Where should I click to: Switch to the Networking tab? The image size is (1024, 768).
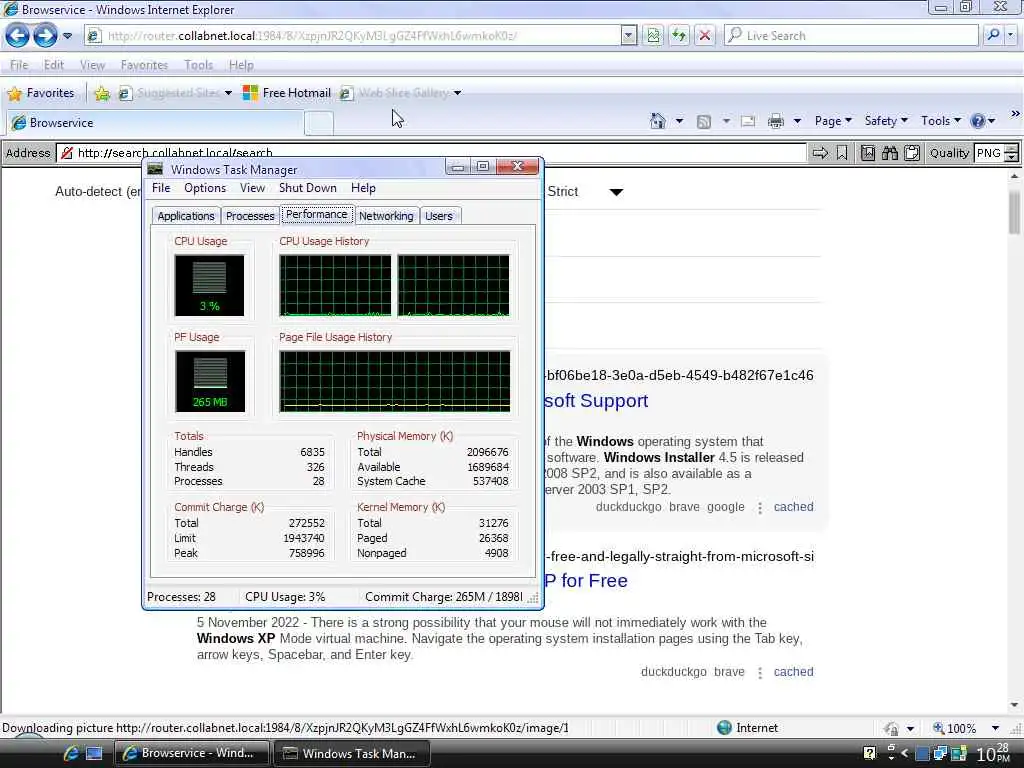(386, 216)
